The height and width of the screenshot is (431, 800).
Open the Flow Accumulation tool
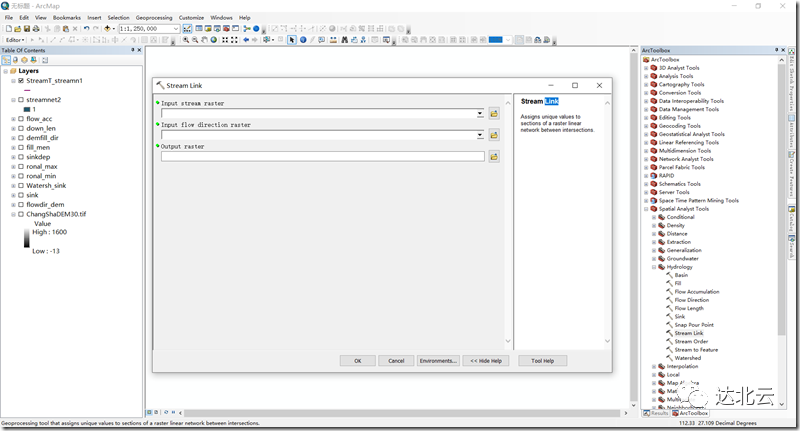tap(696, 292)
